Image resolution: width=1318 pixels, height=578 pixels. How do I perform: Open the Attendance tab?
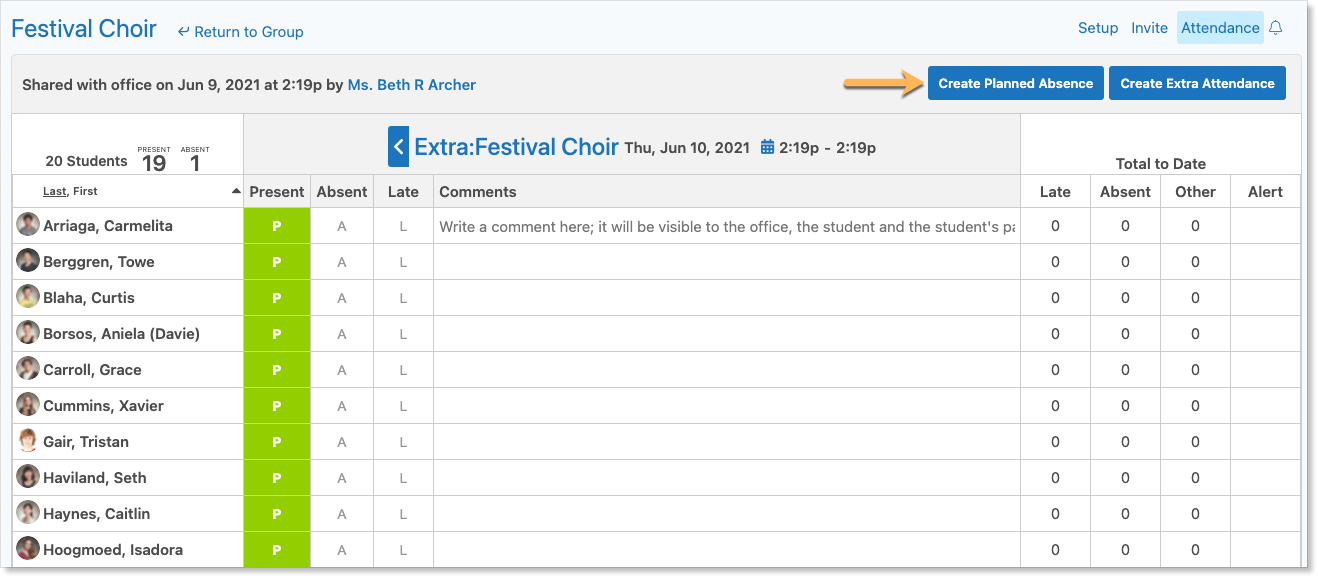point(1220,28)
